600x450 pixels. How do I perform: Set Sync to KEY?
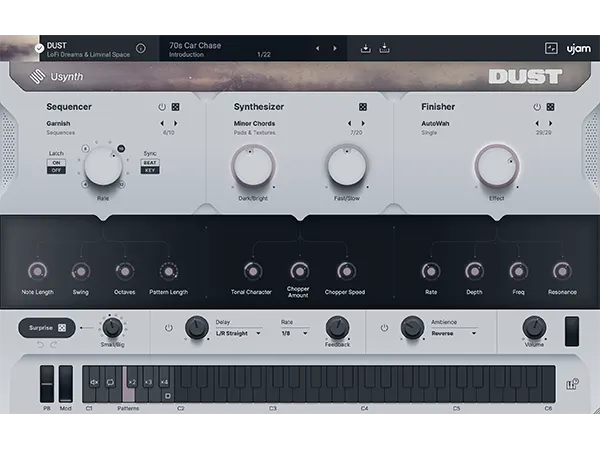(150, 171)
